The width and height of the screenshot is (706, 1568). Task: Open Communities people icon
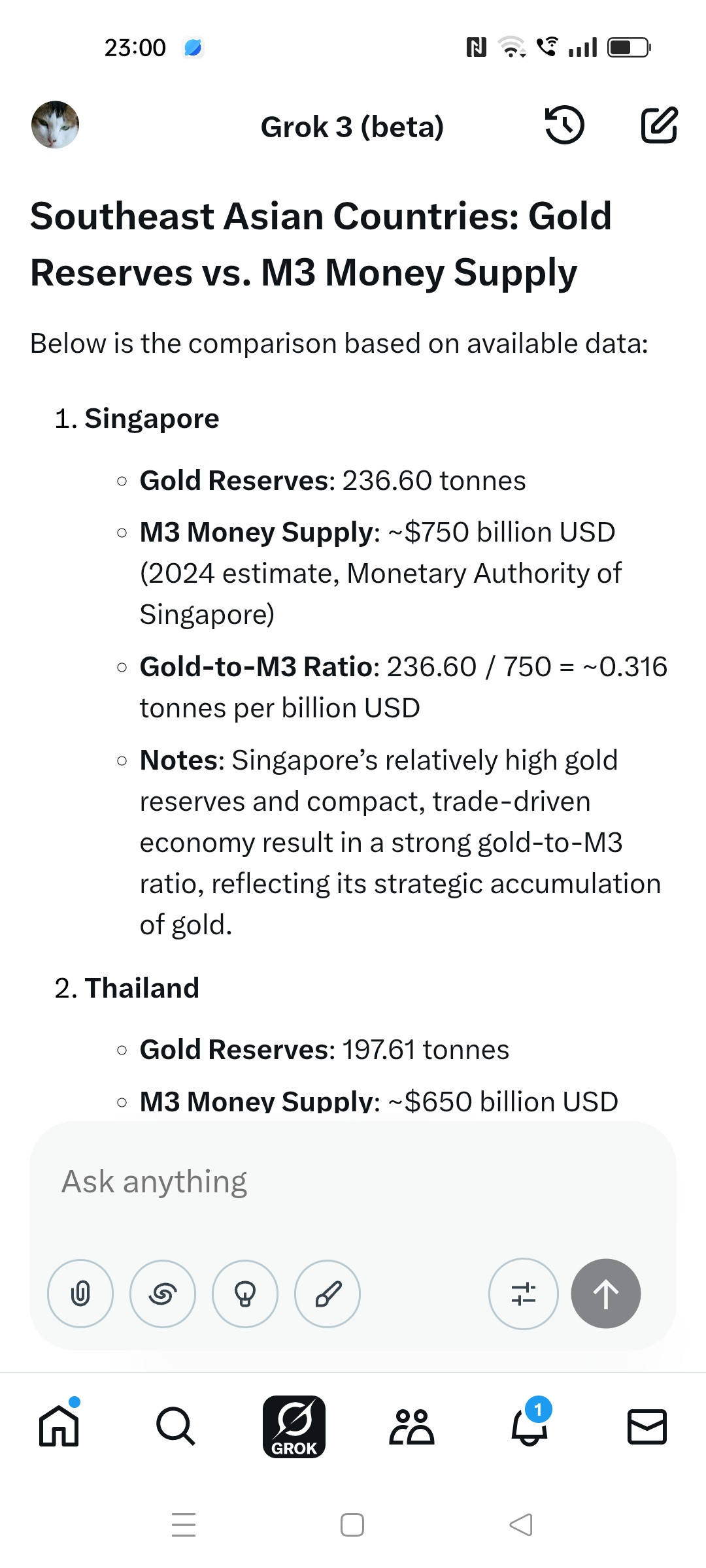pos(412,1426)
